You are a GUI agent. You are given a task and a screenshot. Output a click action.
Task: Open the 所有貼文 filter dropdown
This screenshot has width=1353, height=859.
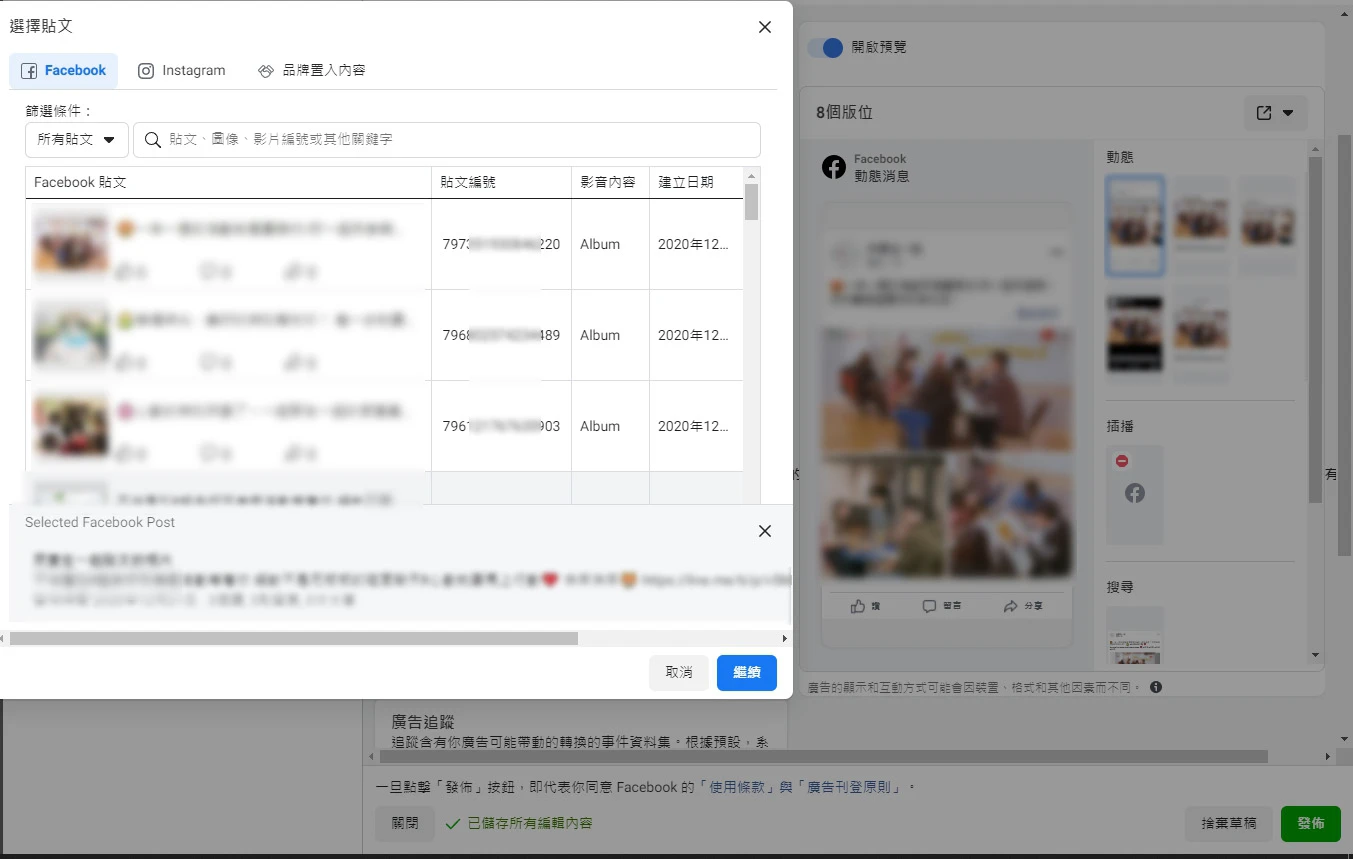point(77,140)
